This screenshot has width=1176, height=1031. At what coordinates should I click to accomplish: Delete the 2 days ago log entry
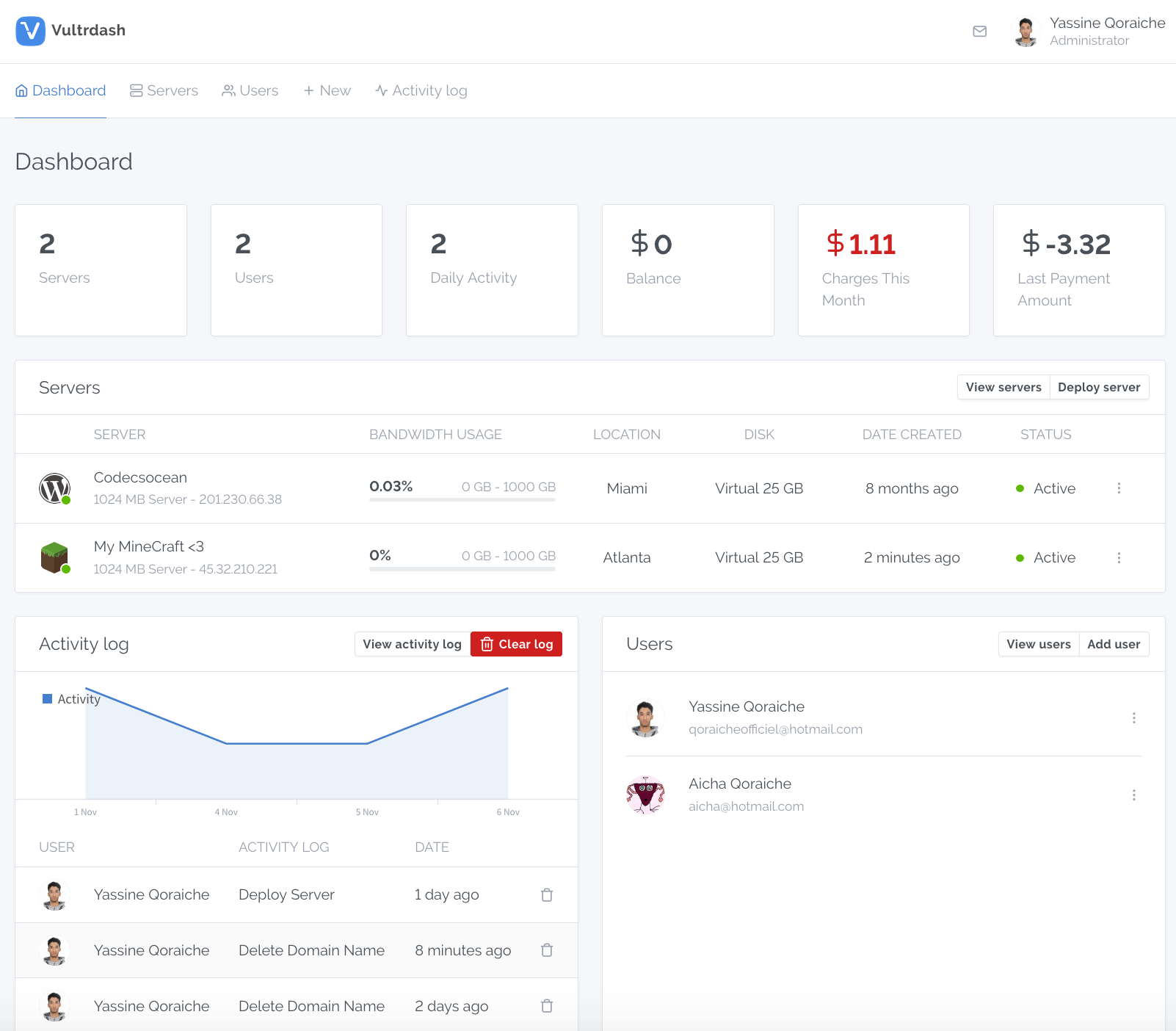547,1006
